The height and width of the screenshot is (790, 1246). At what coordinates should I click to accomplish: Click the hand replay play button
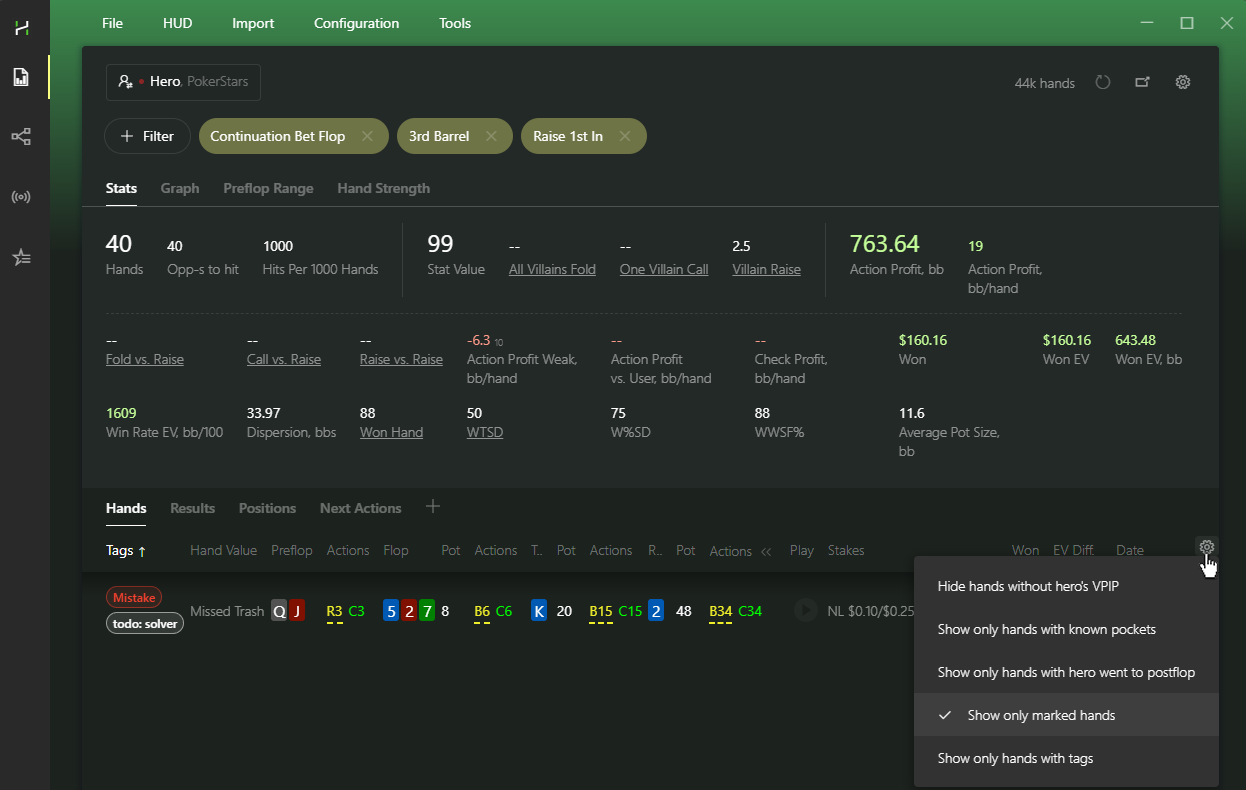[806, 610]
